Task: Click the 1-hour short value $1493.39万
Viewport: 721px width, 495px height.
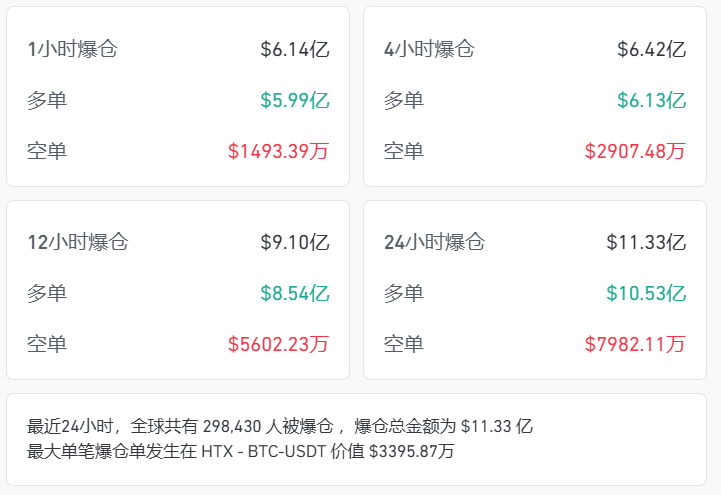Action: click(278, 151)
